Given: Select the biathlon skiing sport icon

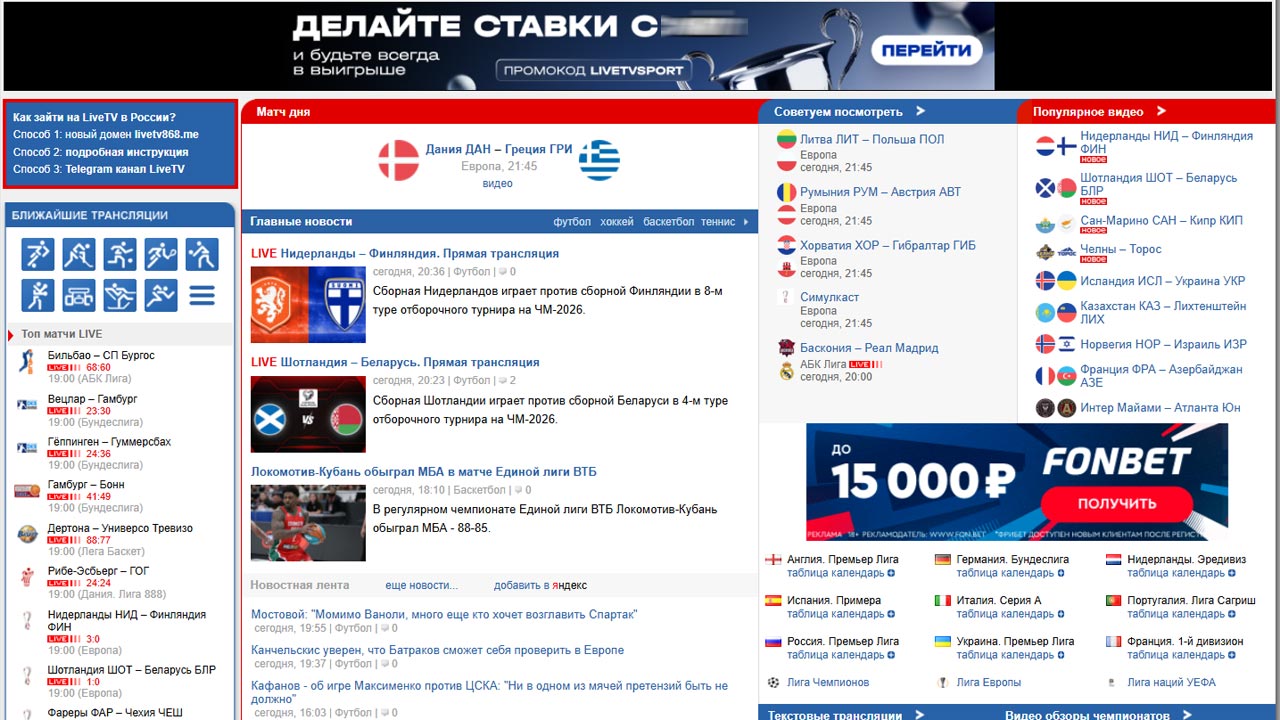Looking at the screenshot, I should [x=120, y=295].
